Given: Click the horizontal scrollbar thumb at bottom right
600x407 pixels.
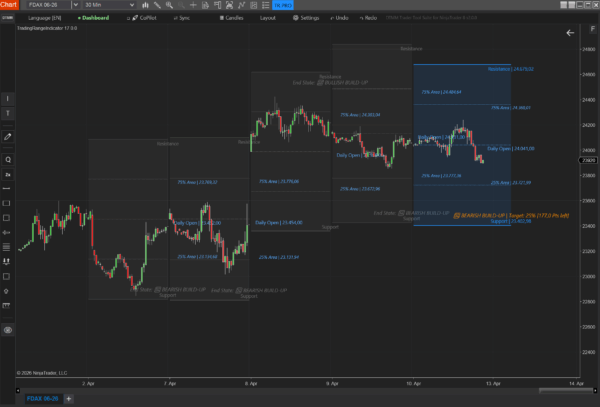Looking at the screenshot, I should tap(566, 391).
